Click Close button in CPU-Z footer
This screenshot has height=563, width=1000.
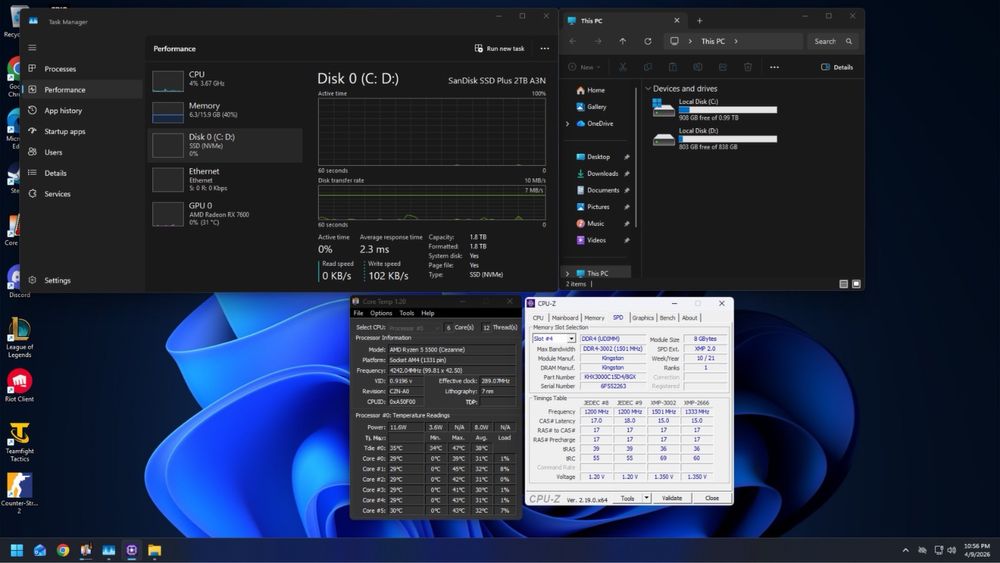pyautogui.click(x=712, y=498)
